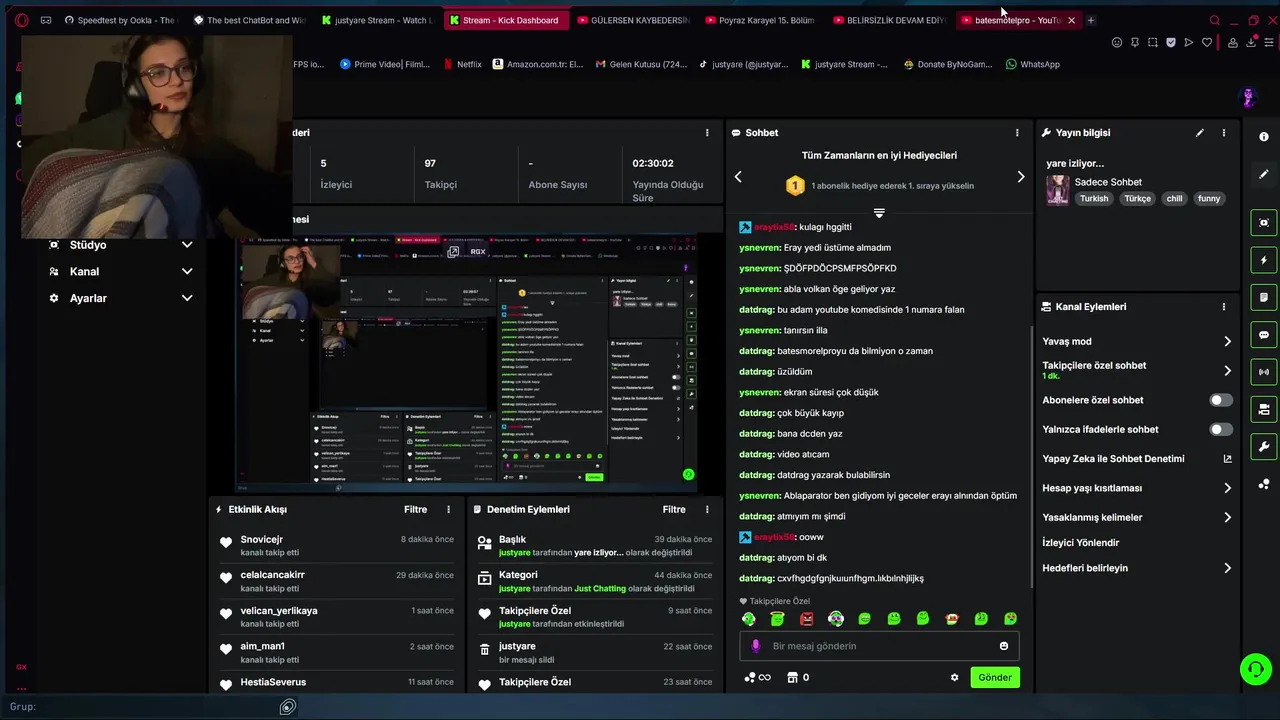Click the Sadece Sohbet category thumbnail
Viewport: 1280px width, 720px height.
pos(1058,190)
